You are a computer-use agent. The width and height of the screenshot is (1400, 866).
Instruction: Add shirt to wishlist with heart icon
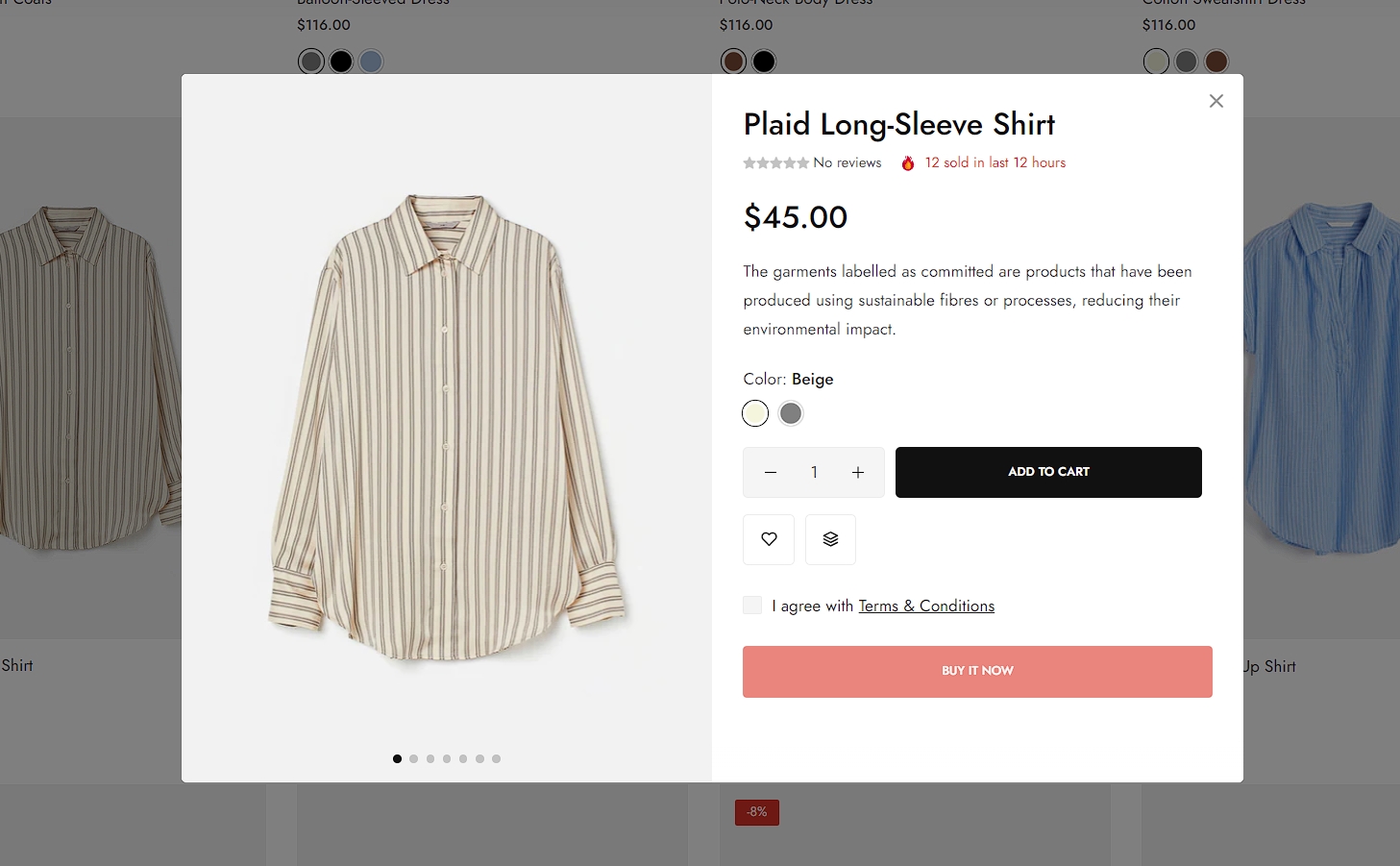click(x=769, y=539)
